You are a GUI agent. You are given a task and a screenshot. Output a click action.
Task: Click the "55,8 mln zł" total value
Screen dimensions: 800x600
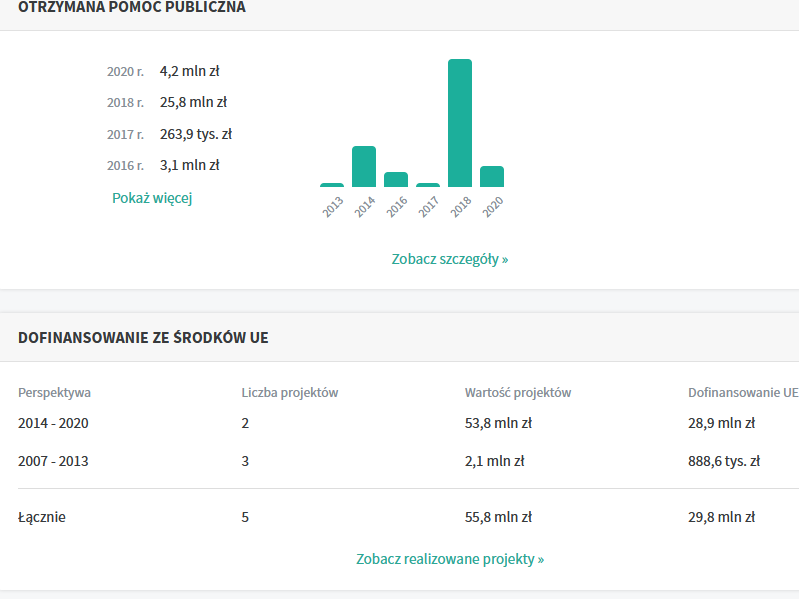pyautogui.click(x=498, y=517)
